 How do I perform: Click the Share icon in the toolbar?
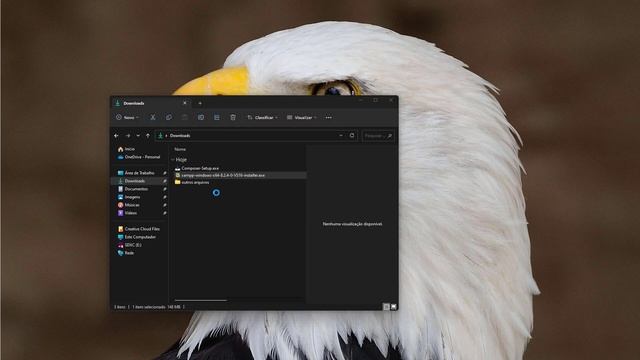tap(217, 118)
